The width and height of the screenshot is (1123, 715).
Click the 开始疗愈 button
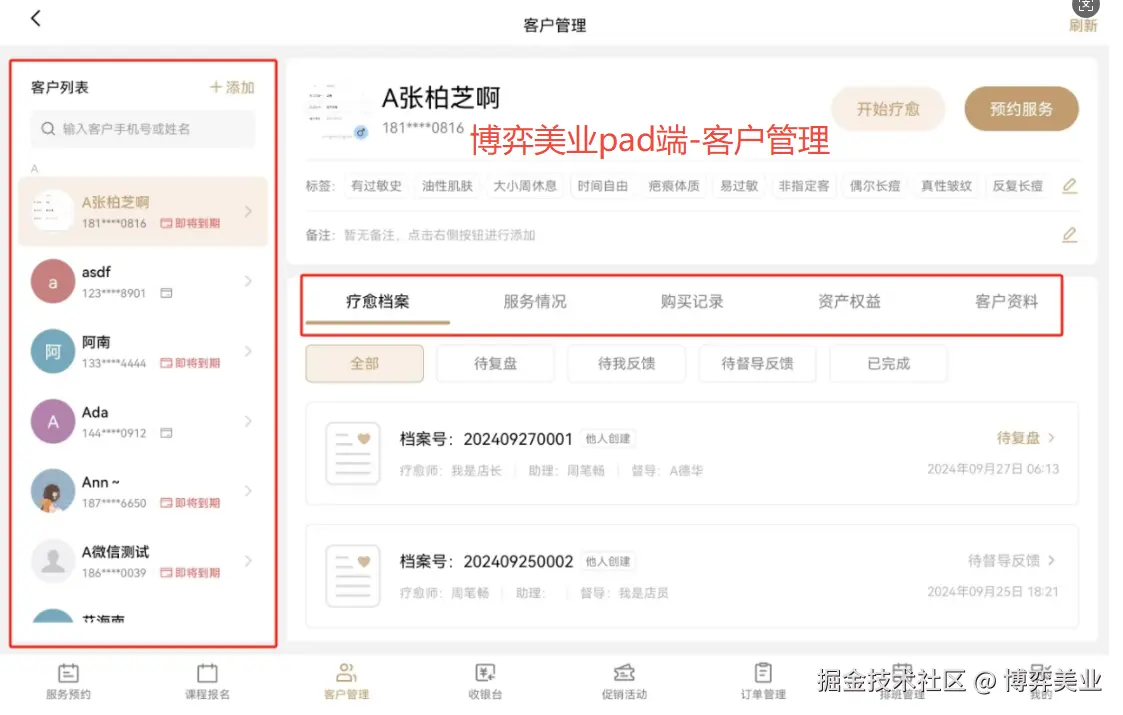click(x=888, y=109)
